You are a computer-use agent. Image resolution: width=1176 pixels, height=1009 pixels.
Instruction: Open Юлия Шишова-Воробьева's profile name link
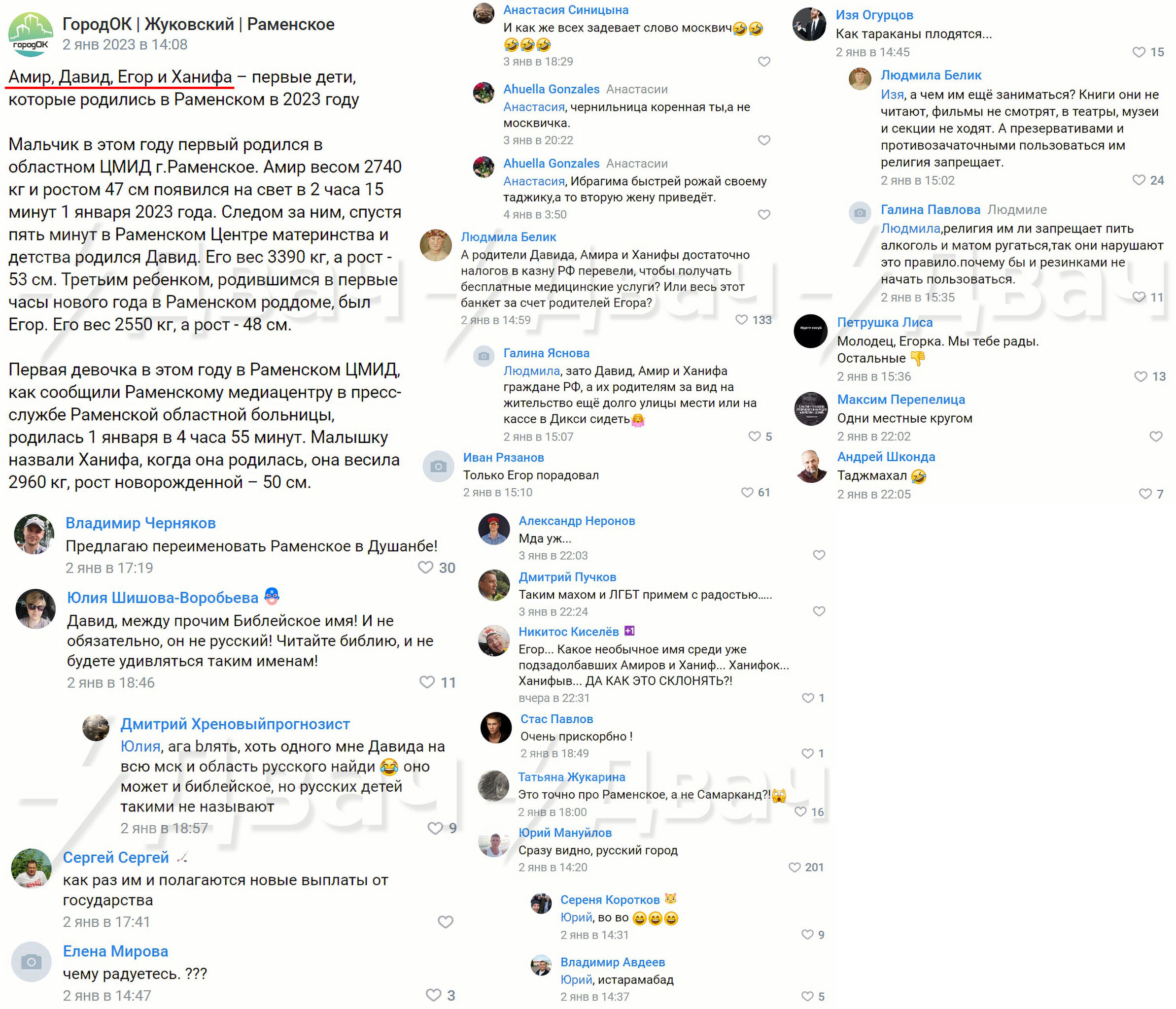click(x=162, y=598)
